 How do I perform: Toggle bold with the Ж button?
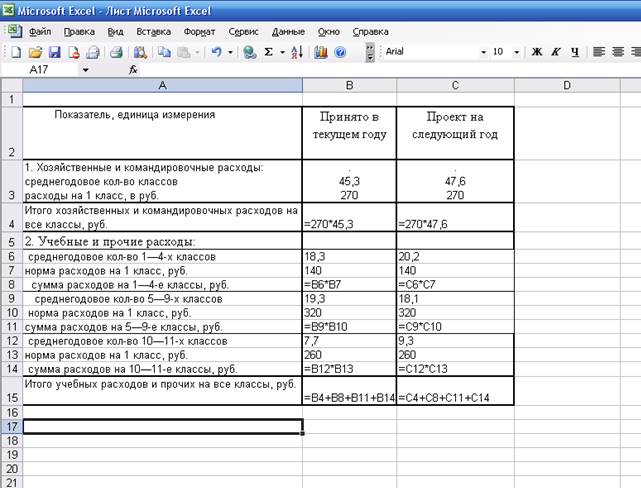point(537,52)
